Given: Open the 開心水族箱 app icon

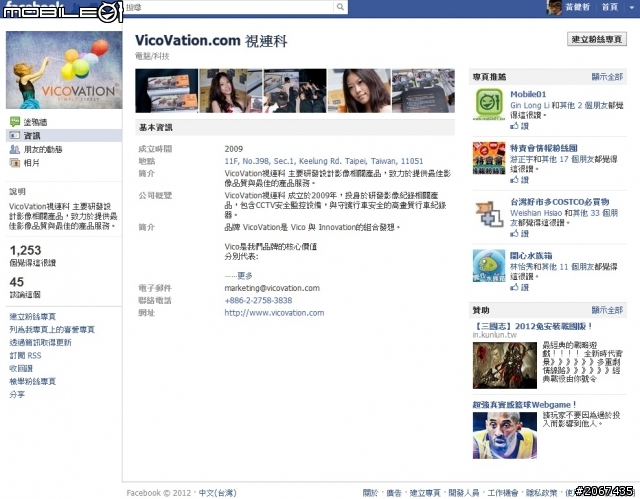Looking at the screenshot, I should click(x=489, y=266).
